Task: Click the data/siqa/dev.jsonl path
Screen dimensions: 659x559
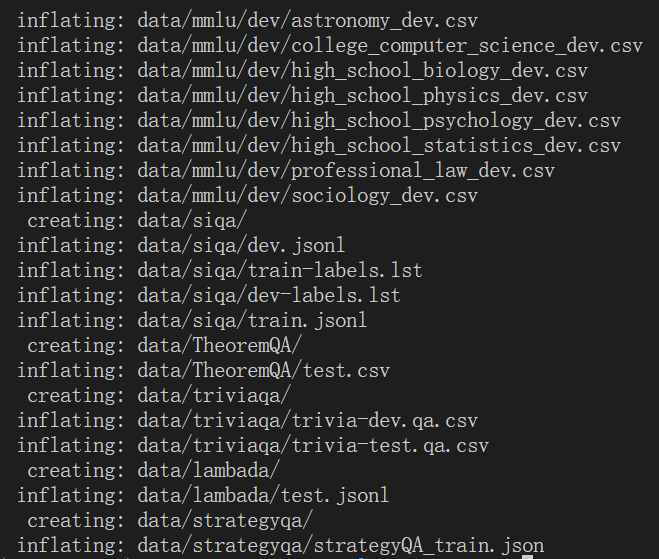Action: [241, 245]
